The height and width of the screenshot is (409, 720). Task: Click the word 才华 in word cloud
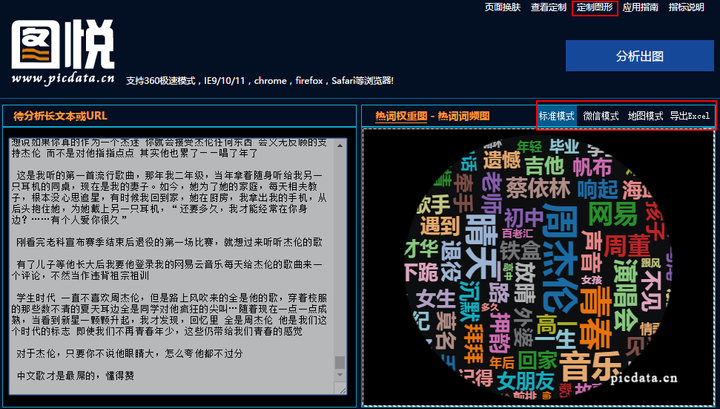(422, 249)
